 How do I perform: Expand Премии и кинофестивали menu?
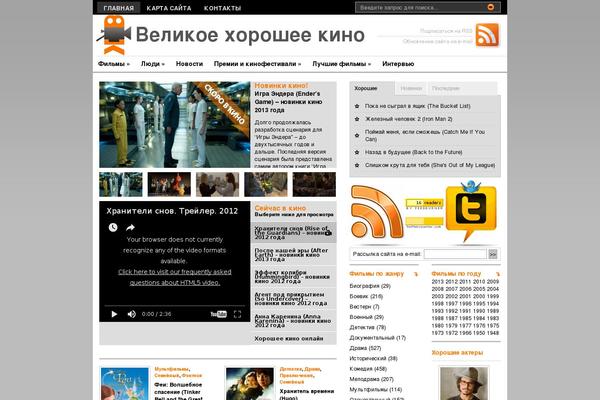tap(257, 64)
